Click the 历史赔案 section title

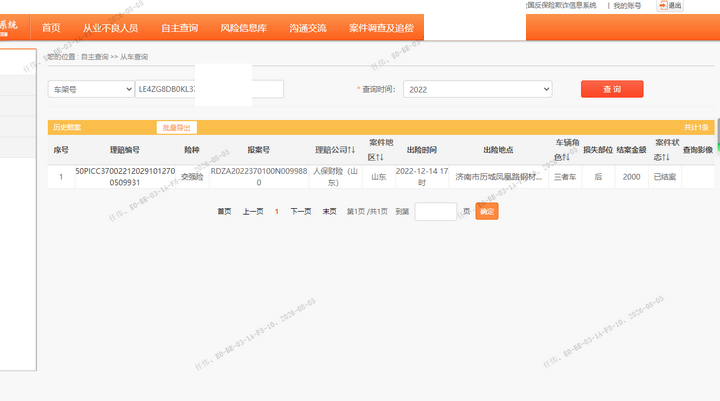click(67, 127)
